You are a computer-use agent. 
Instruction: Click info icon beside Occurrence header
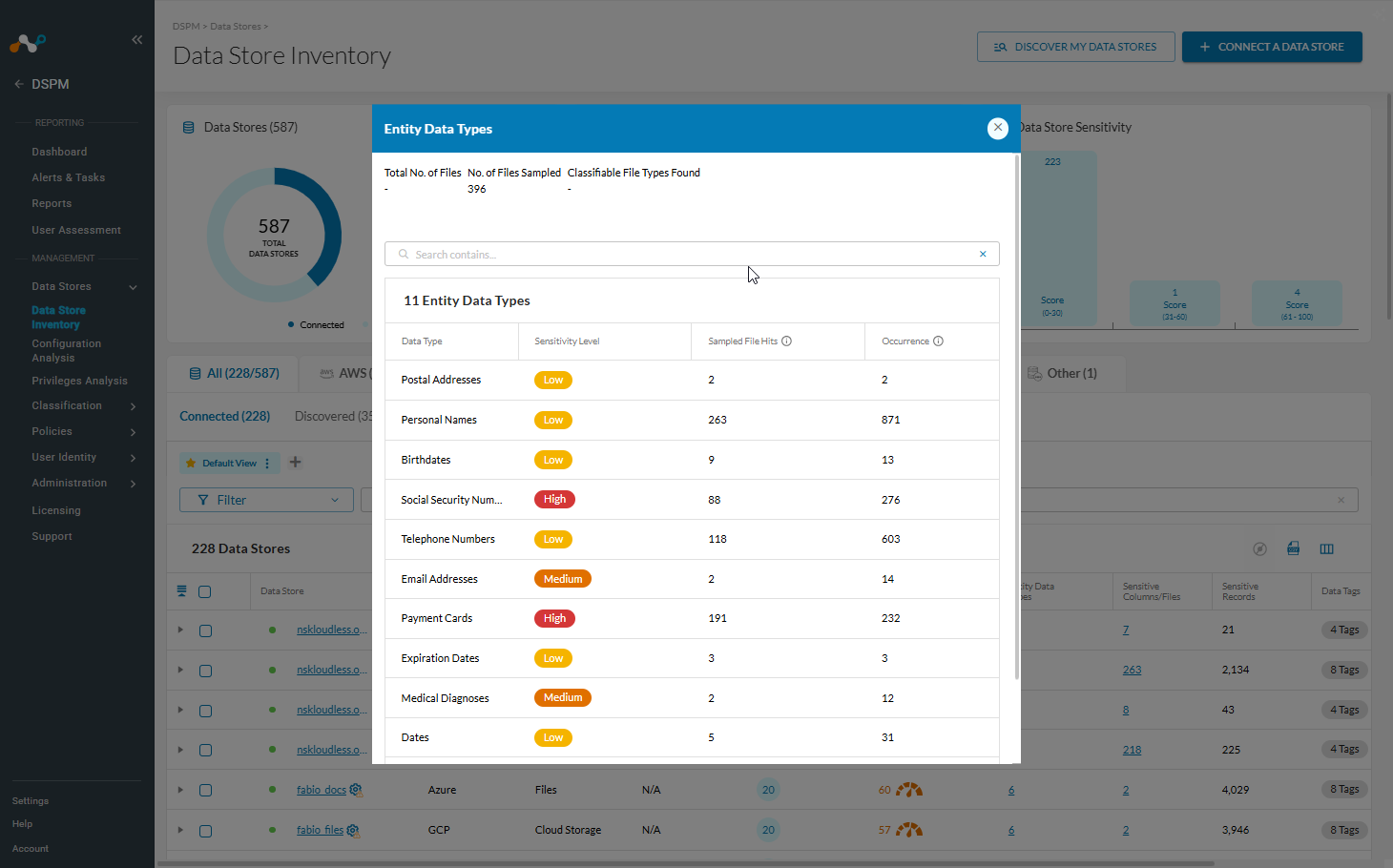[938, 341]
